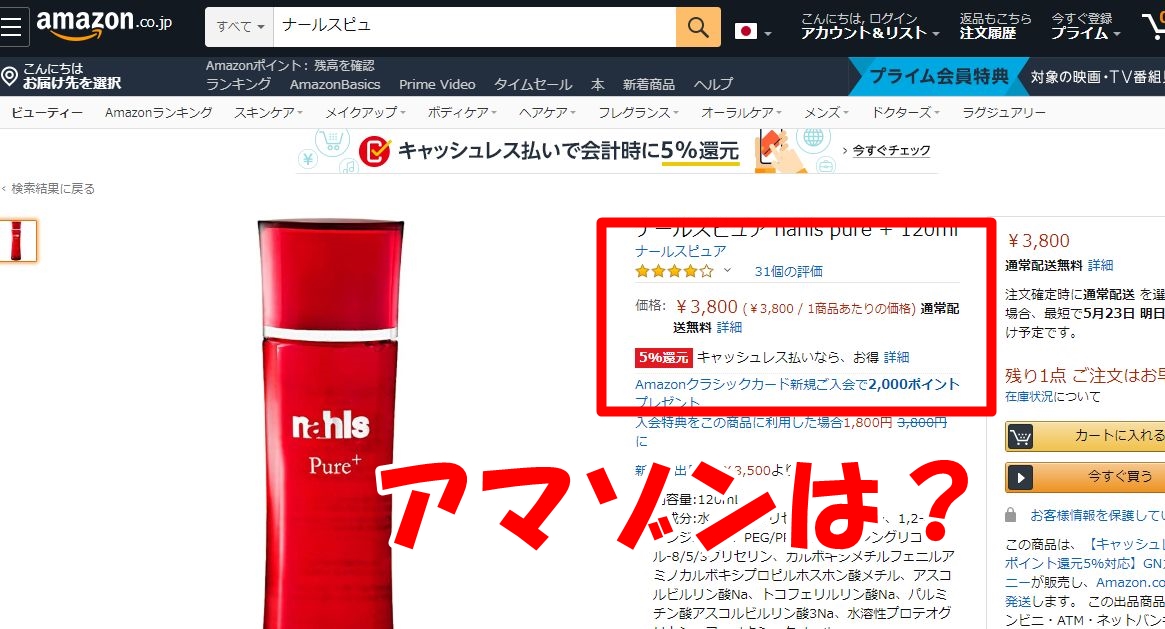This screenshot has height=629, width=1165.
Task: Click 今すぐ買う buy now button
Action: click(1085, 477)
